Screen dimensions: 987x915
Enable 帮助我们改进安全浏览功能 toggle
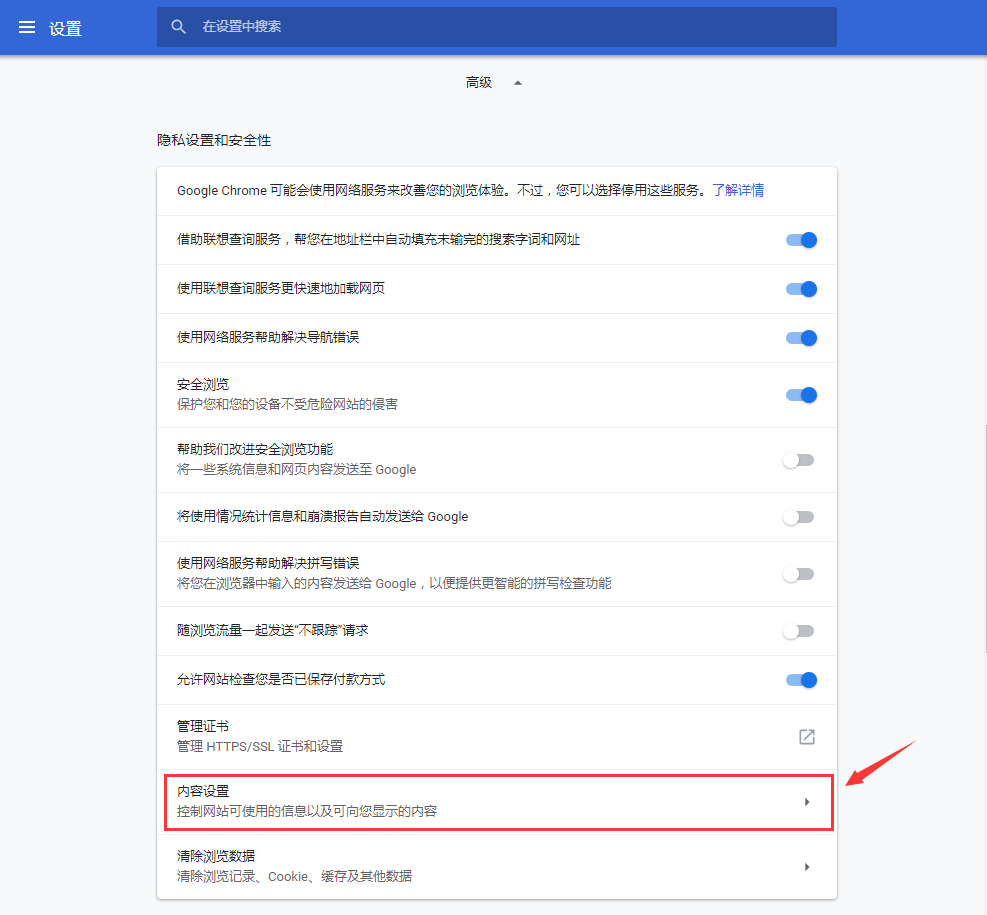coord(798,460)
